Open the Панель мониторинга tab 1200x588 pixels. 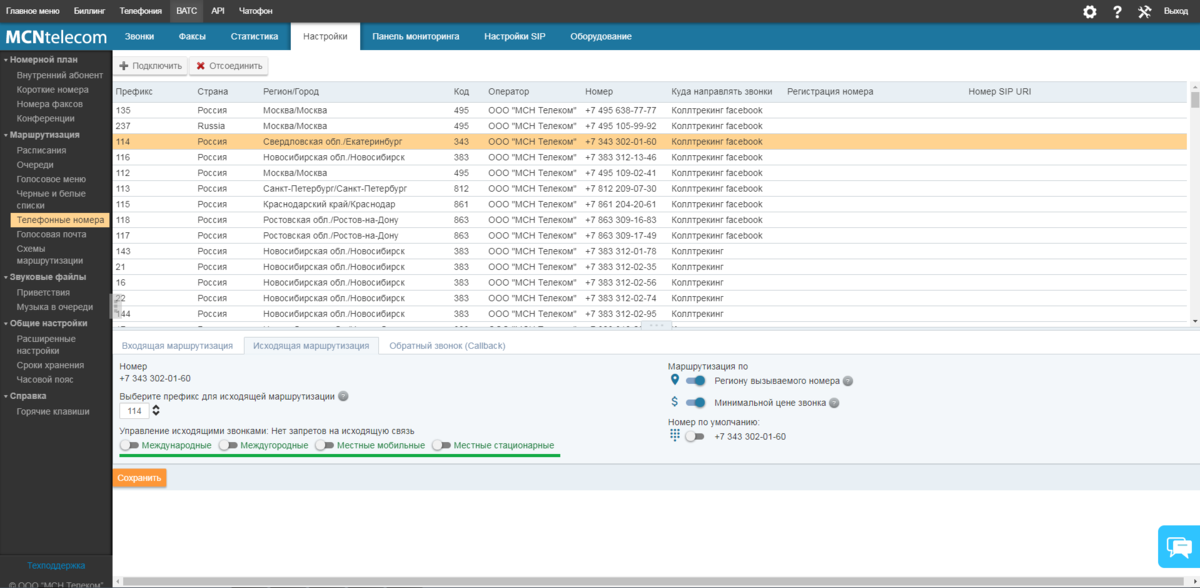(416, 36)
